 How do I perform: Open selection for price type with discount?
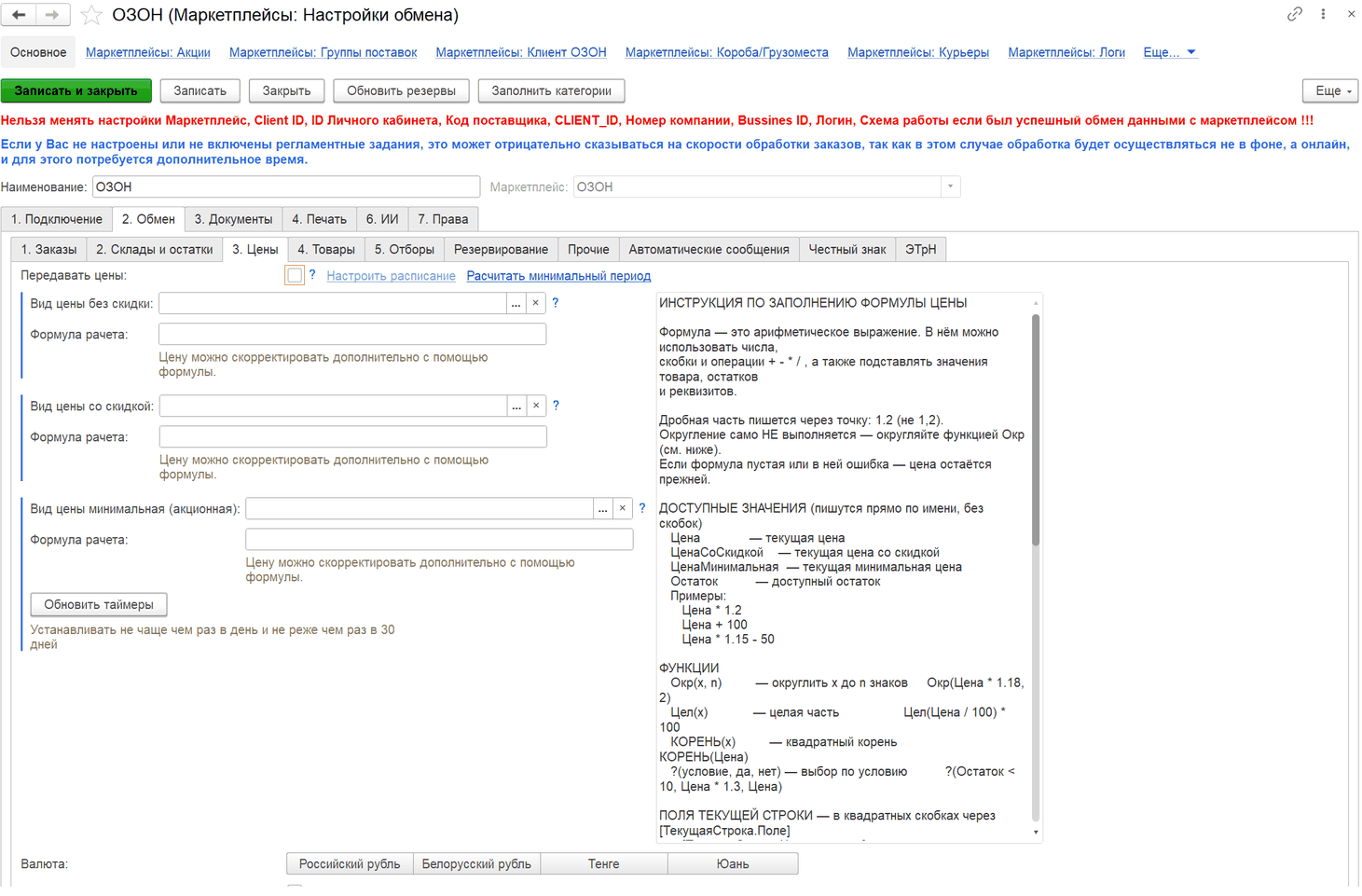(517, 406)
